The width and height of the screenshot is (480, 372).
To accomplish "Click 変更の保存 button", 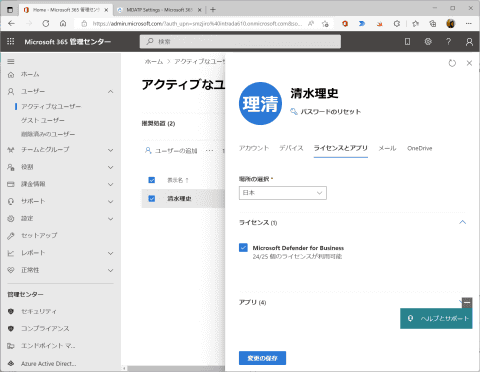I will click(x=262, y=358).
